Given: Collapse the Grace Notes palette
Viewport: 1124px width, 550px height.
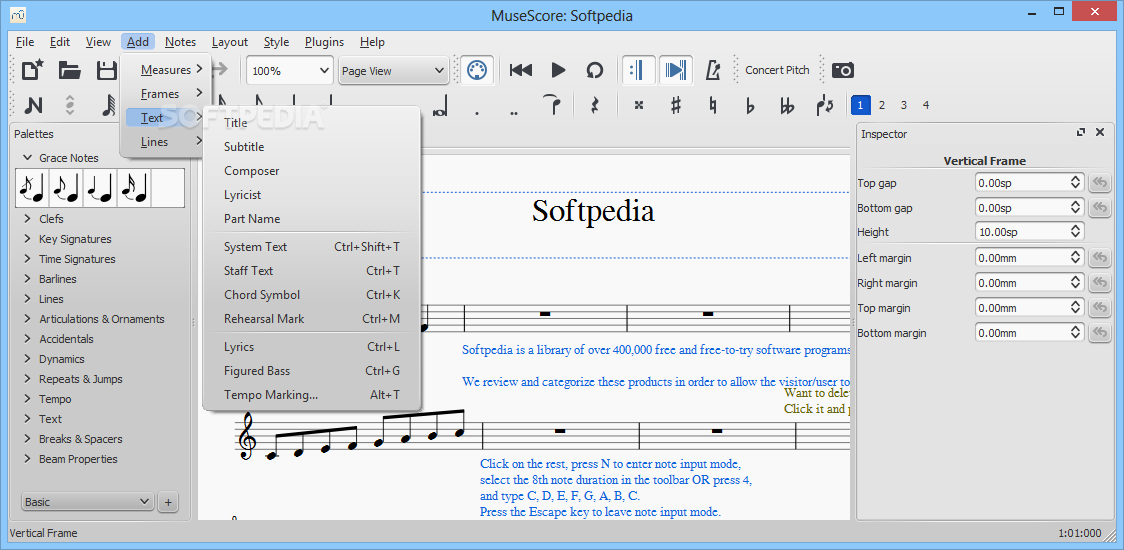Looking at the screenshot, I should pos(28,158).
